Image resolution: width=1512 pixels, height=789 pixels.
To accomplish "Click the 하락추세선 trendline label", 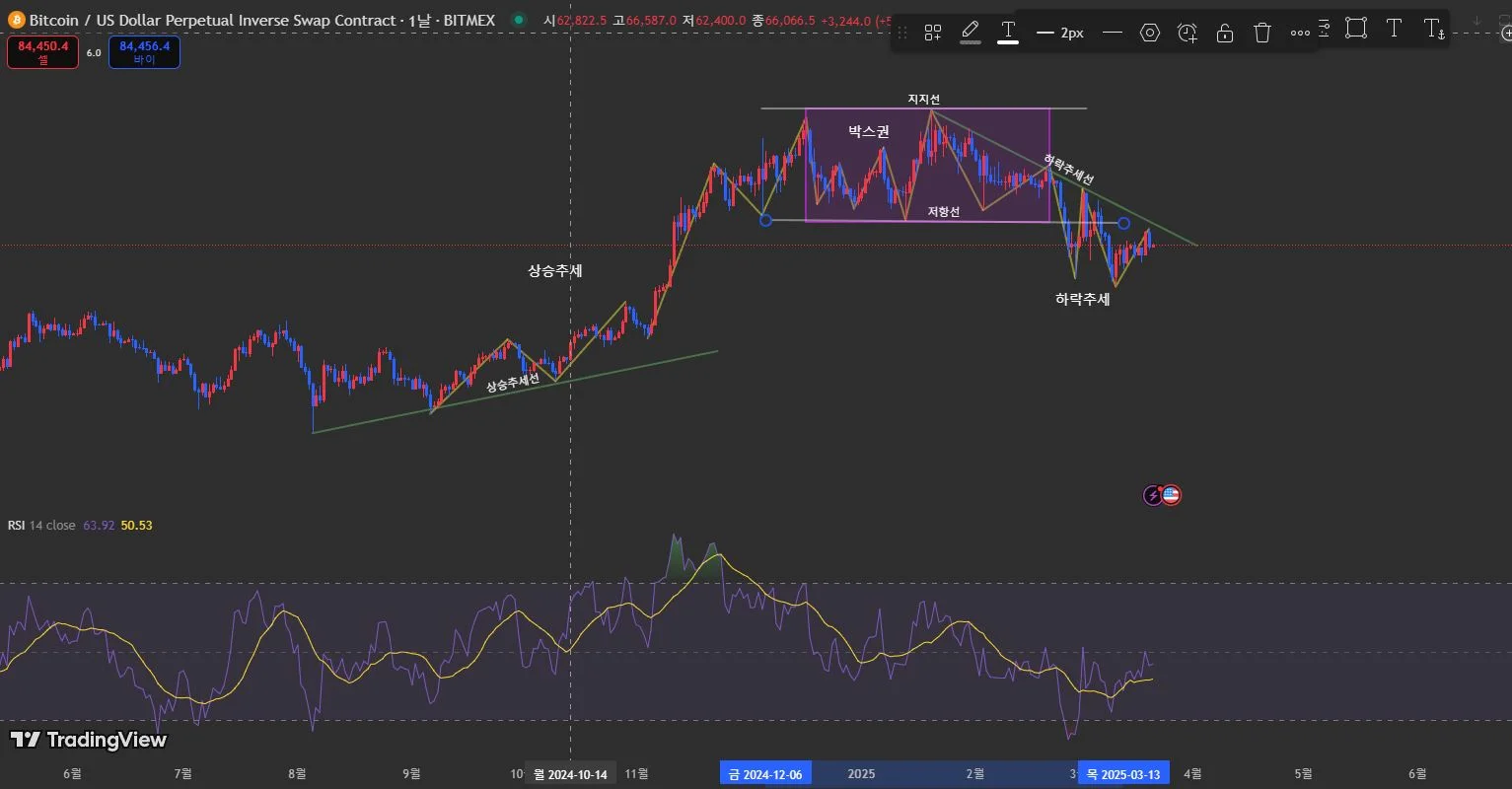I will [1069, 170].
